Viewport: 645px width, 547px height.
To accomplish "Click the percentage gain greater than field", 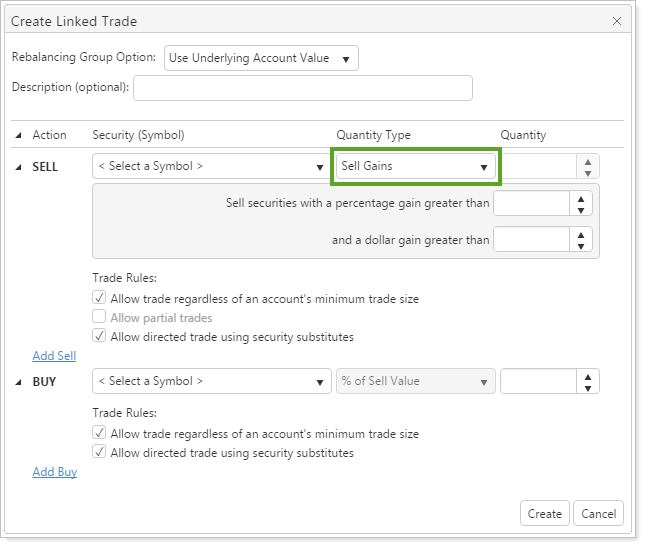I will pos(532,204).
